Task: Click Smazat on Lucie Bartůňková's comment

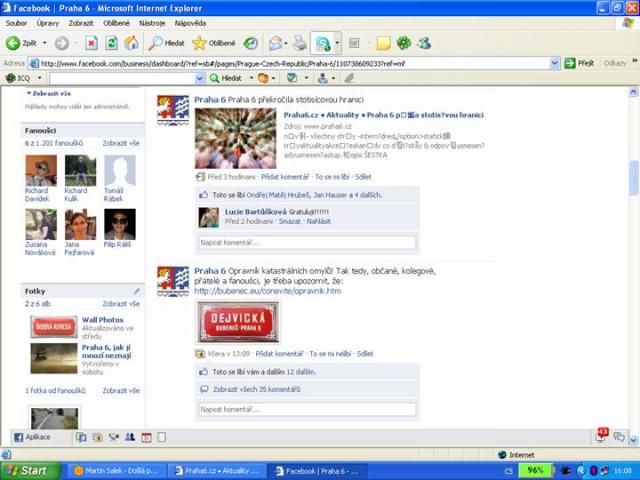Action: tap(289, 221)
